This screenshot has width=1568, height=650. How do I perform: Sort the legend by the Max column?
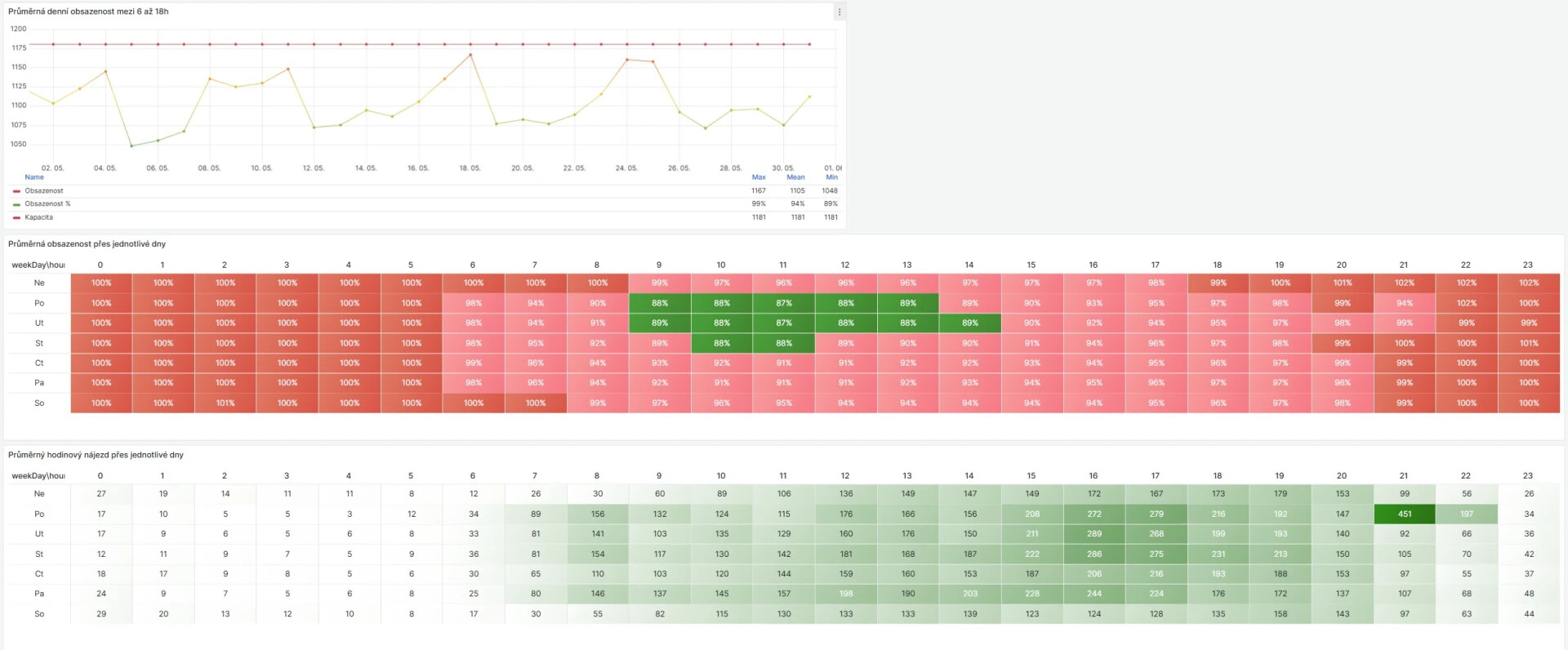[758, 177]
